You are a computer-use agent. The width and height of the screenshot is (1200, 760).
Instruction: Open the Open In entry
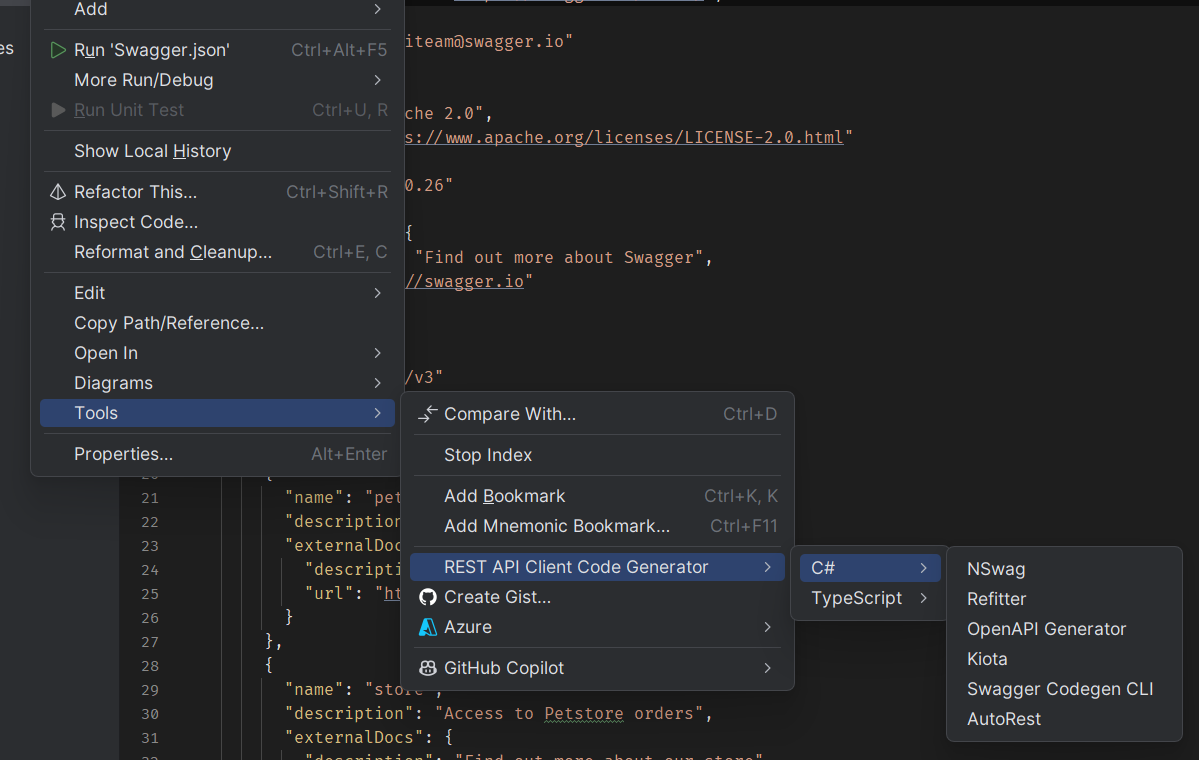pyautogui.click(x=218, y=353)
